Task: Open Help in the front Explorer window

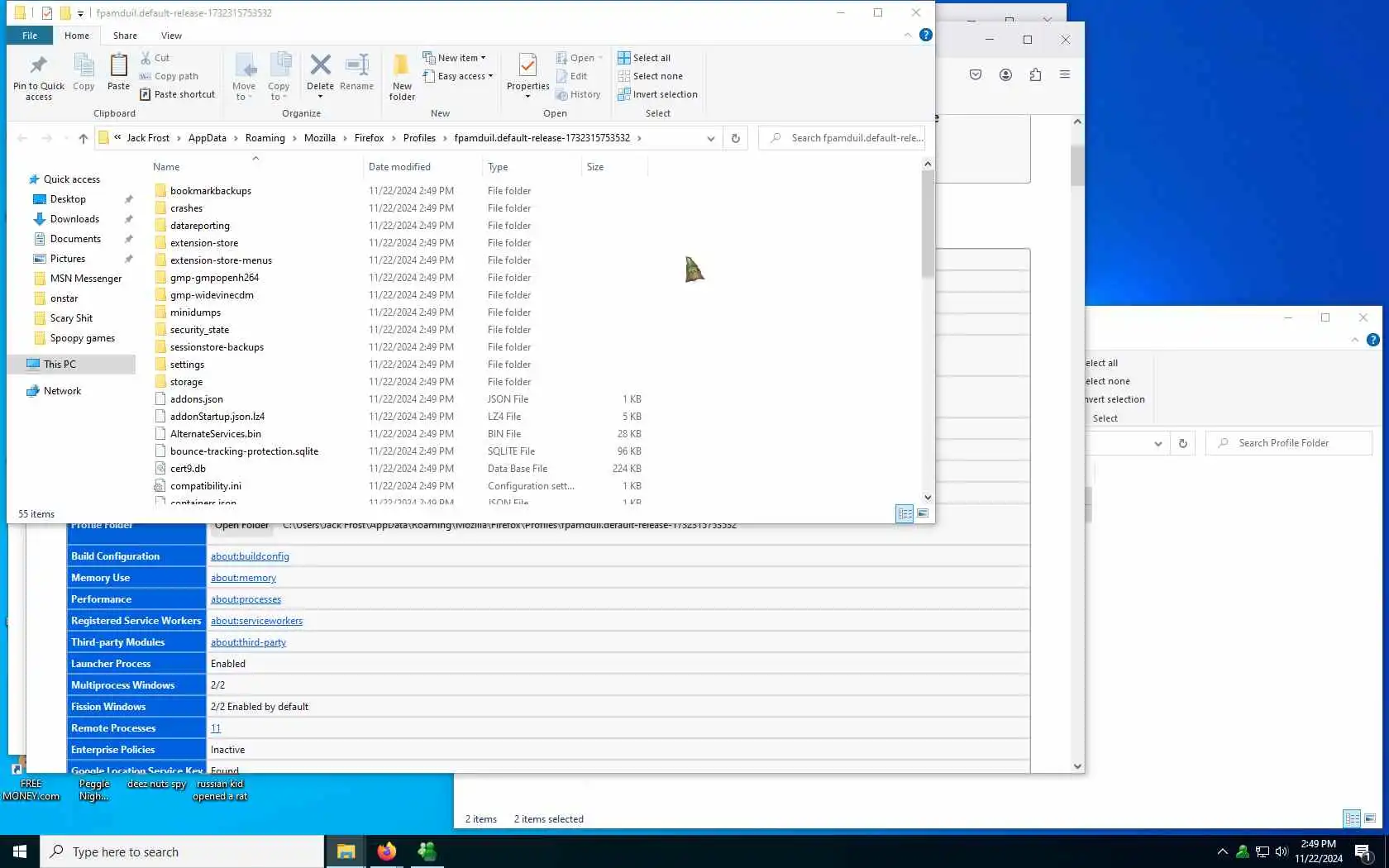Action: coord(926,35)
